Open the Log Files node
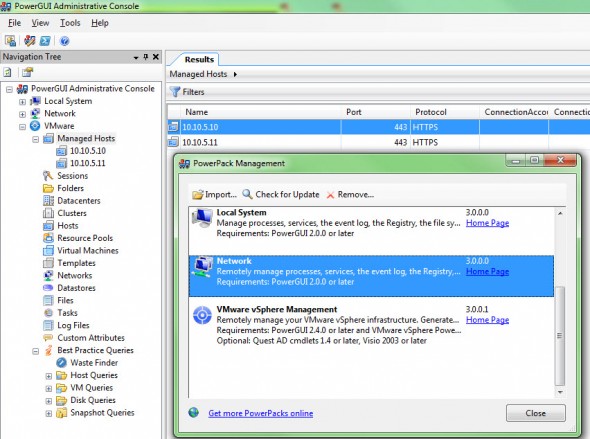The width and height of the screenshot is (590, 439). (x=73, y=325)
